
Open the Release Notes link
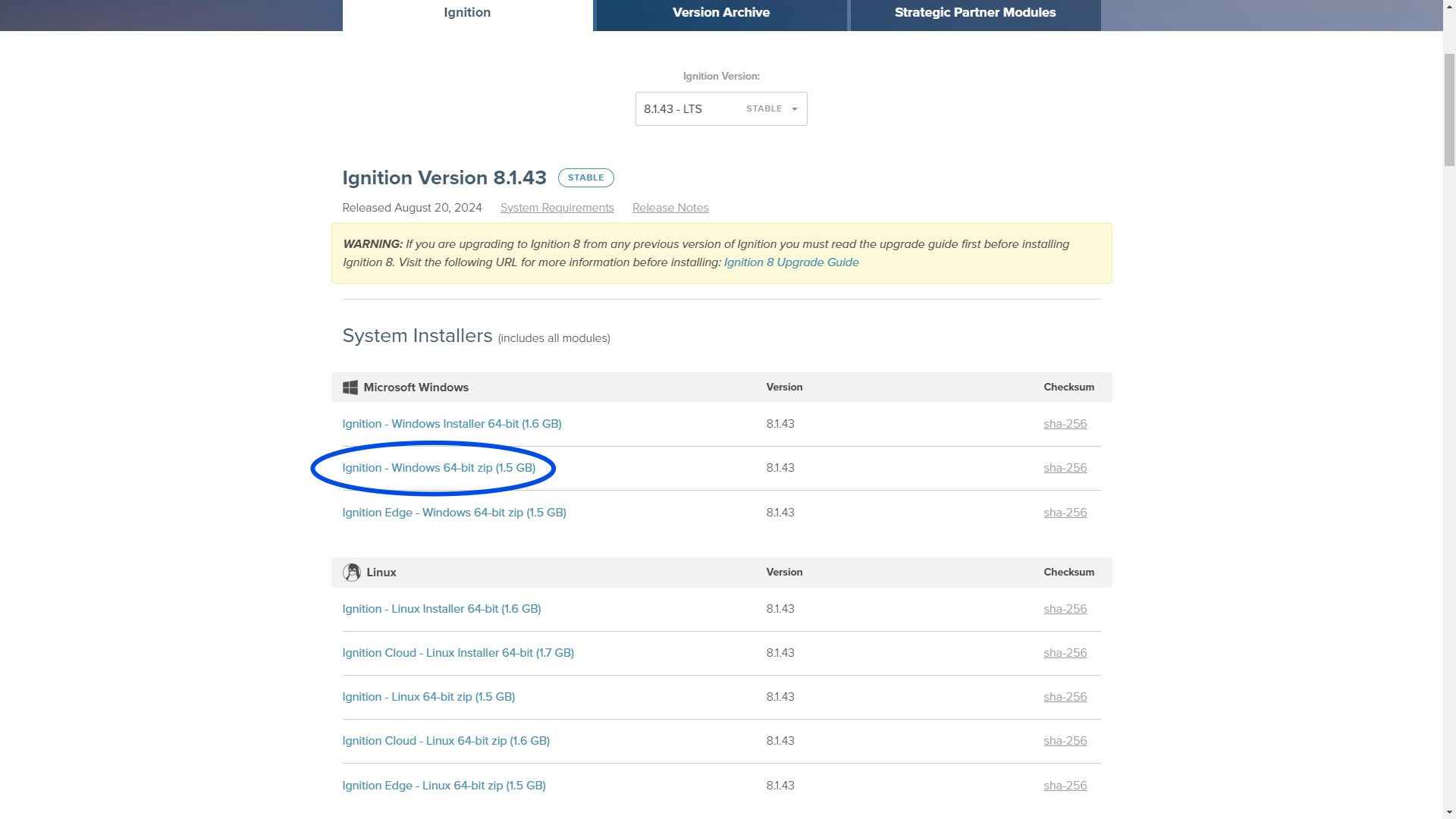(x=670, y=208)
